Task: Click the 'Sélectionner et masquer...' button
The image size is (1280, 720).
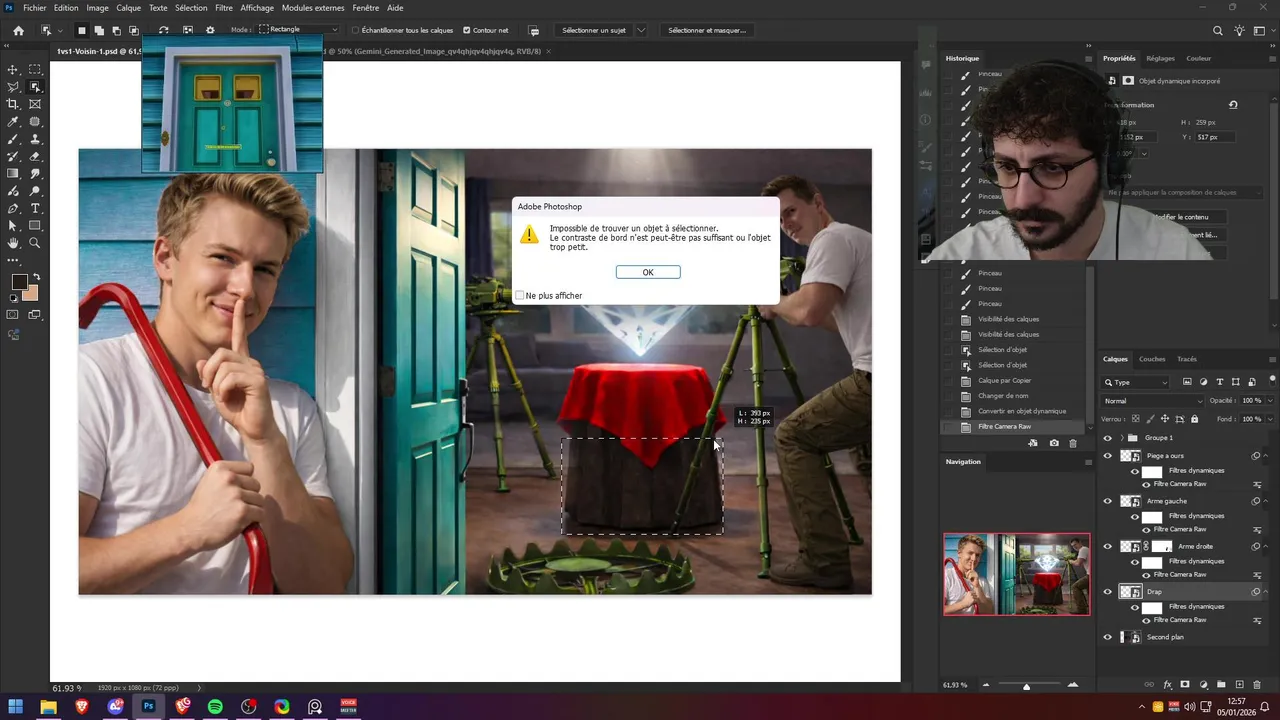Action: [x=707, y=30]
